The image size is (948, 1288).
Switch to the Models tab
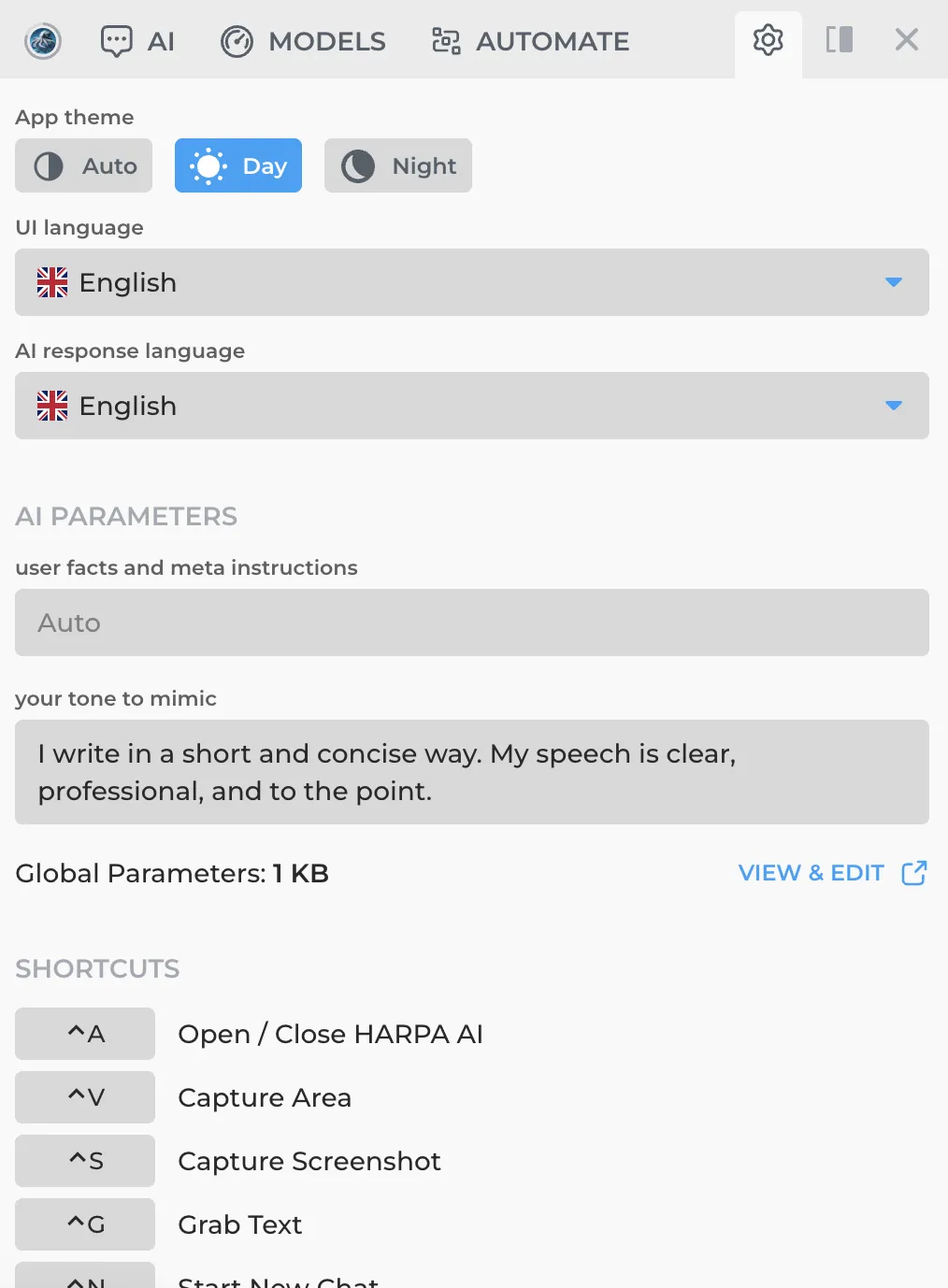(303, 41)
